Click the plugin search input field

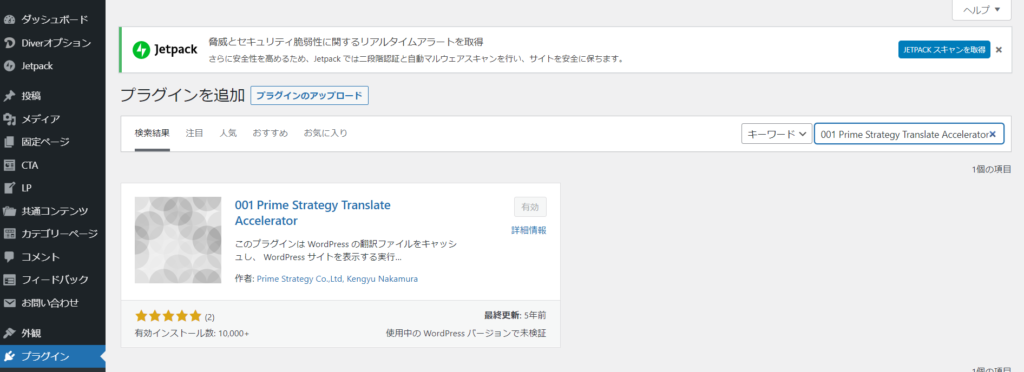click(909, 134)
